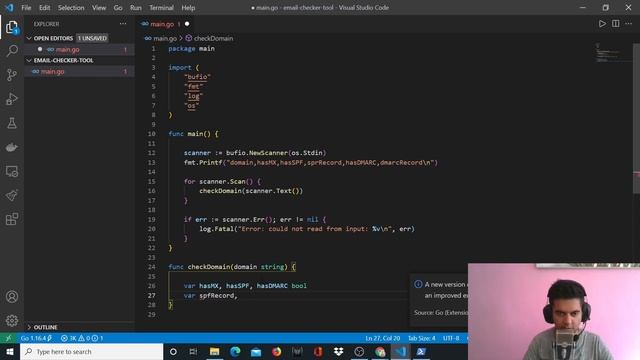Image resolution: width=640 pixels, height=360 pixels.
Task: Open Cortana circle icon on taskbar
Action: point(173,351)
